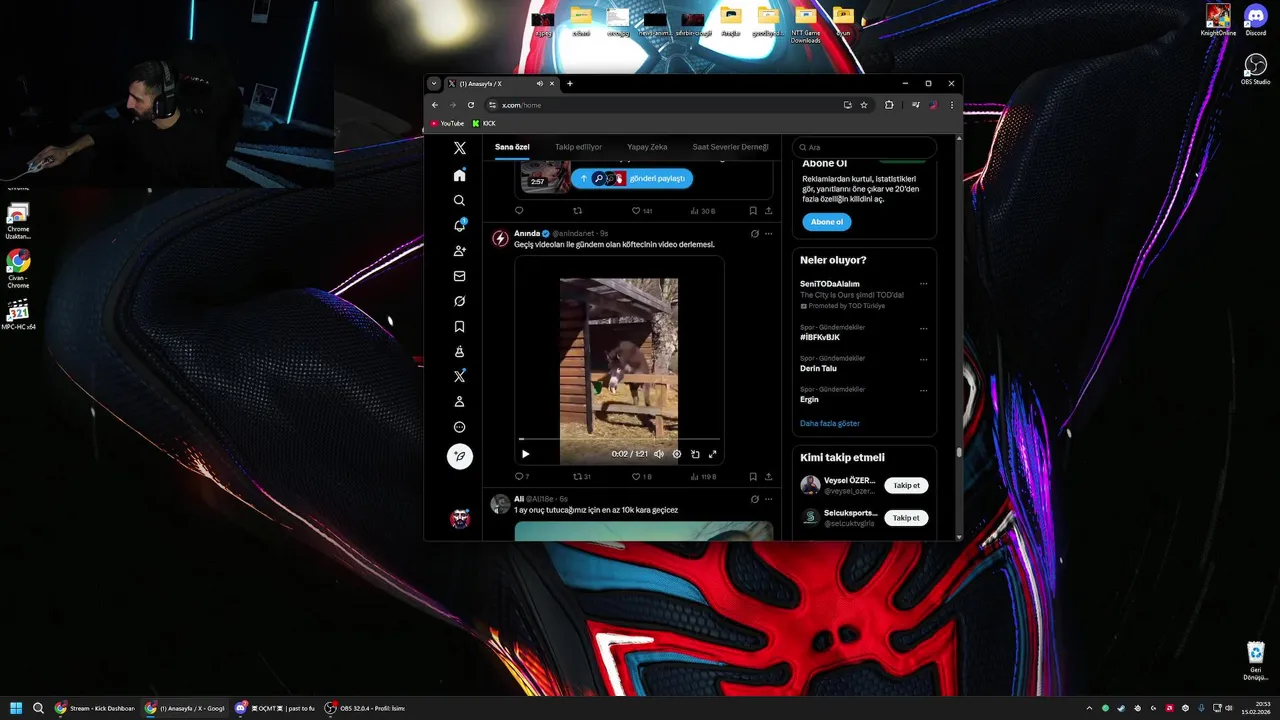This screenshot has height=720, width=1280.
Task: Open Bookmarks icon in X sidebar
Action: pos(459,326)
